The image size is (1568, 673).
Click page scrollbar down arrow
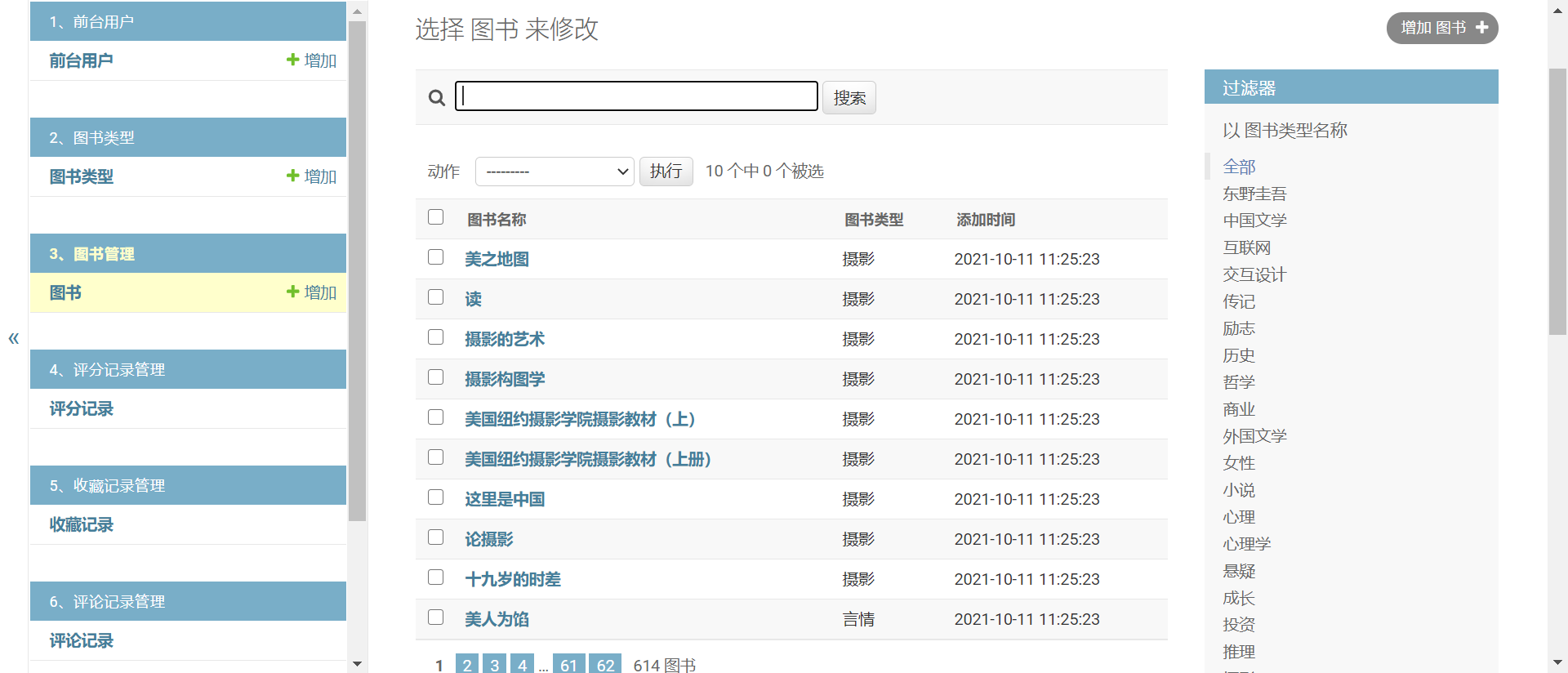click(x=1557, y=663)
